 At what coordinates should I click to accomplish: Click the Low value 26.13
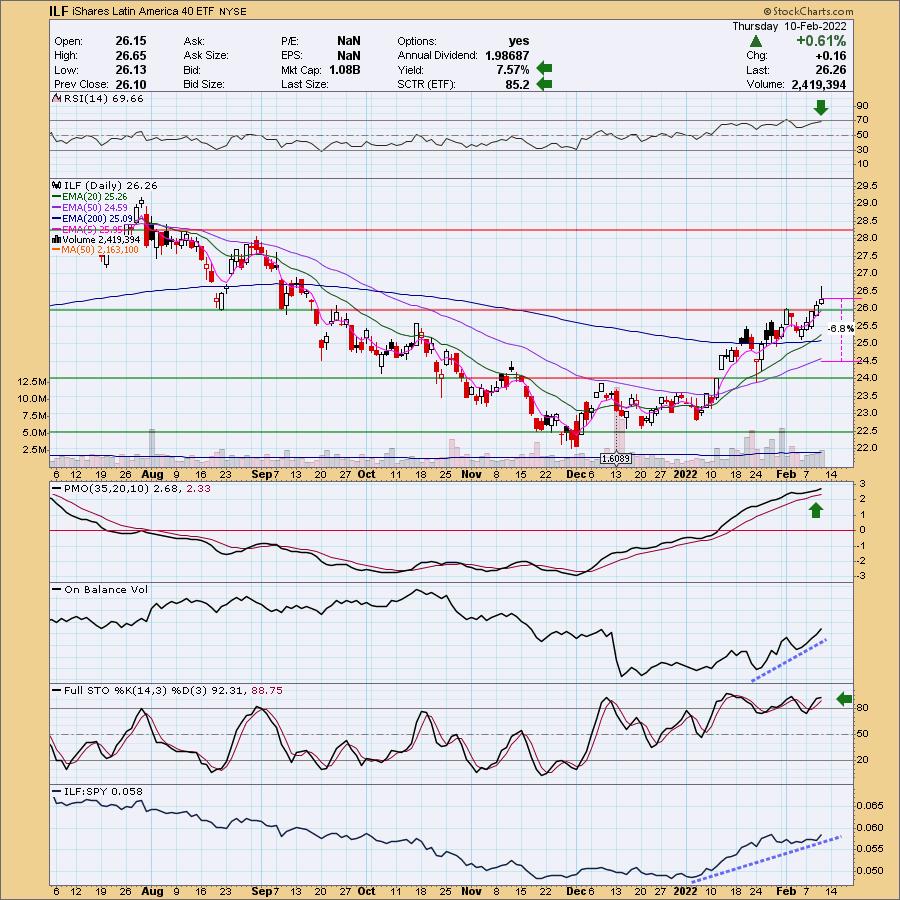pos(131,70)
